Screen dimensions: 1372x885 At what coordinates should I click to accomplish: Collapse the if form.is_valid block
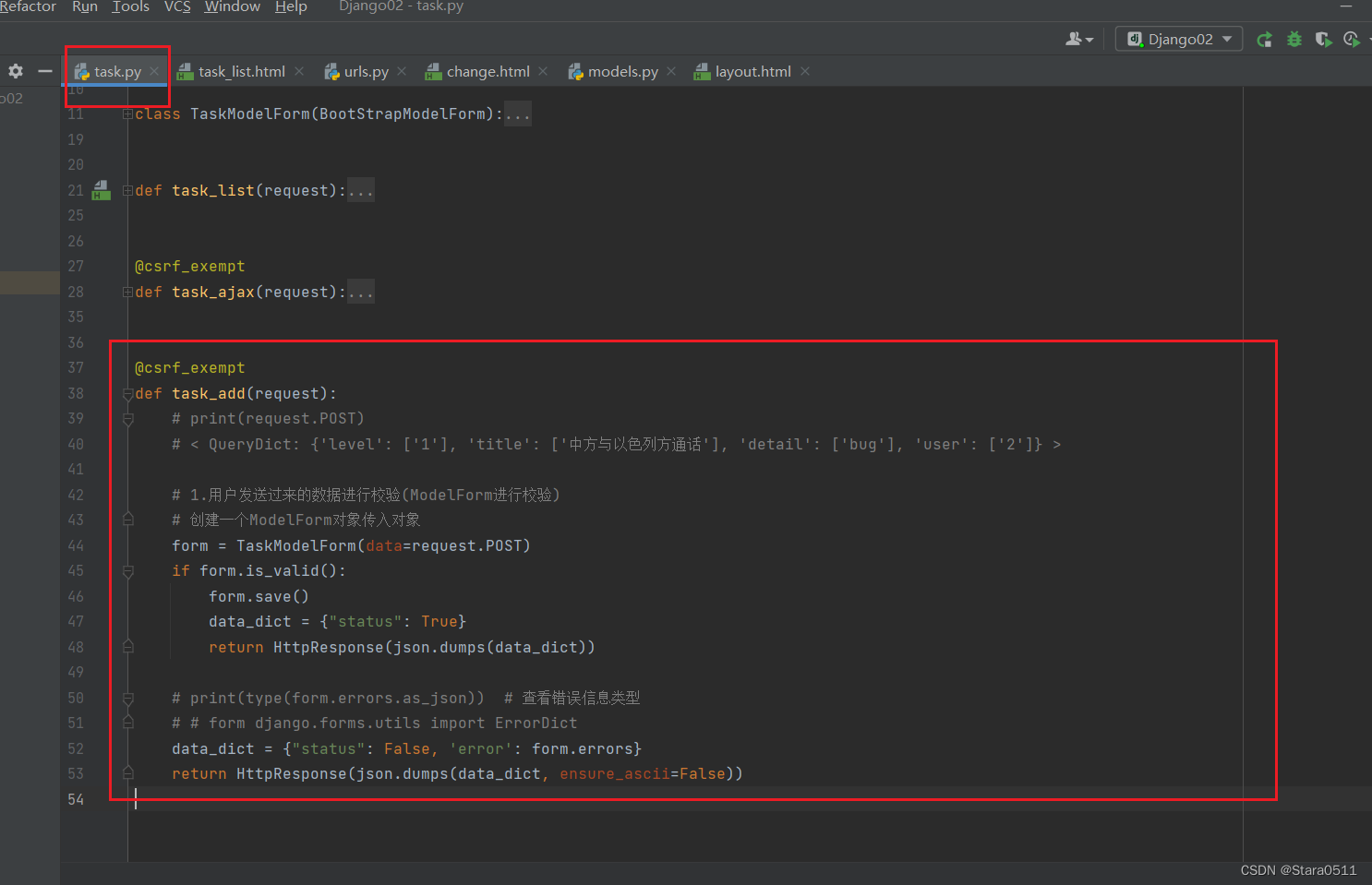tap(127, 571)
